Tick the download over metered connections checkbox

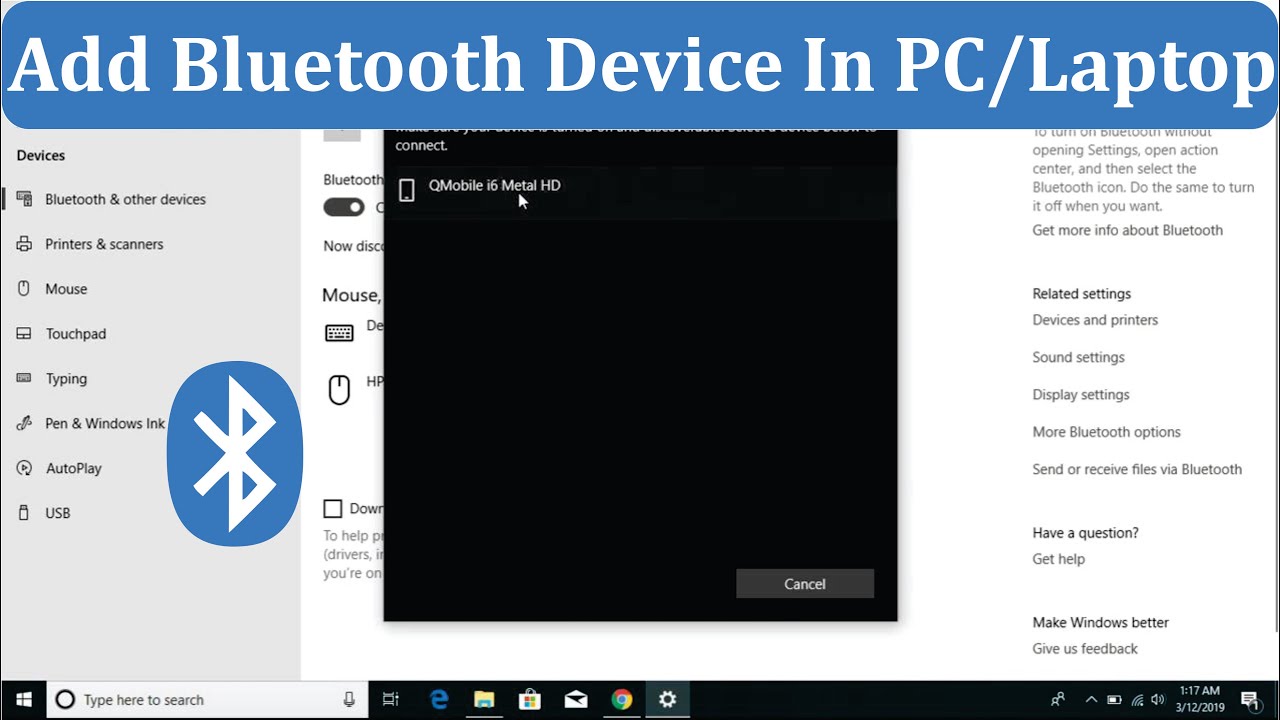coord(333,508)
